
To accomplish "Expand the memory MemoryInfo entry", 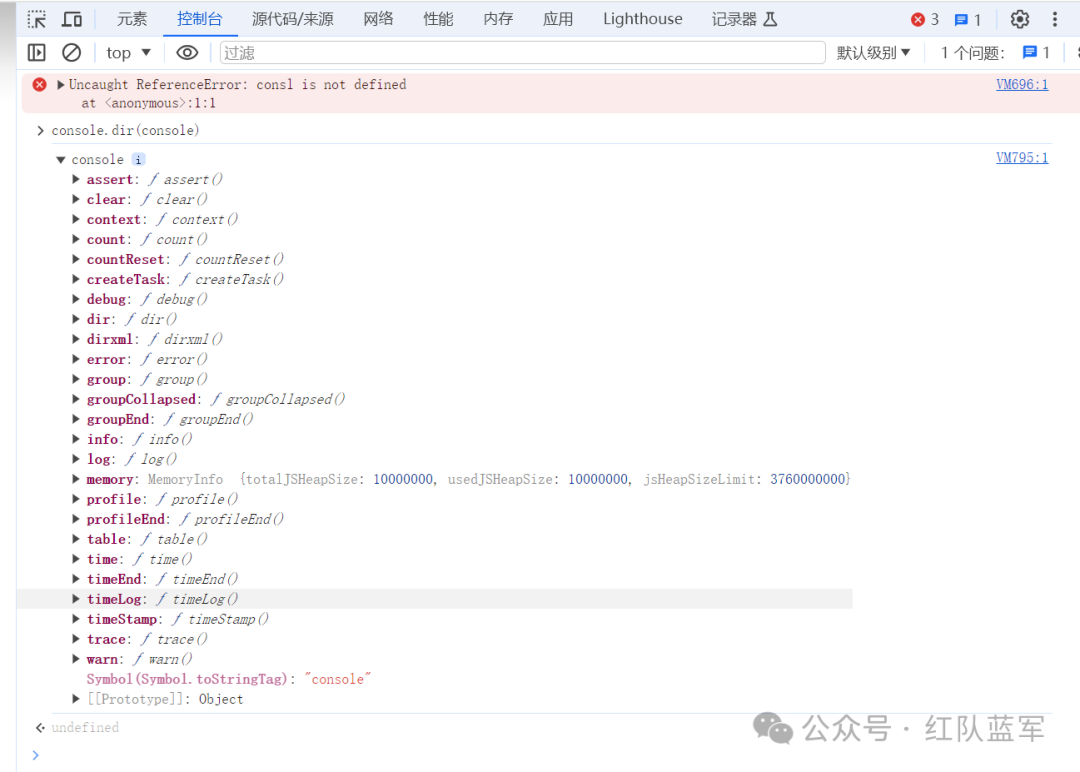I will pos(77,479).
